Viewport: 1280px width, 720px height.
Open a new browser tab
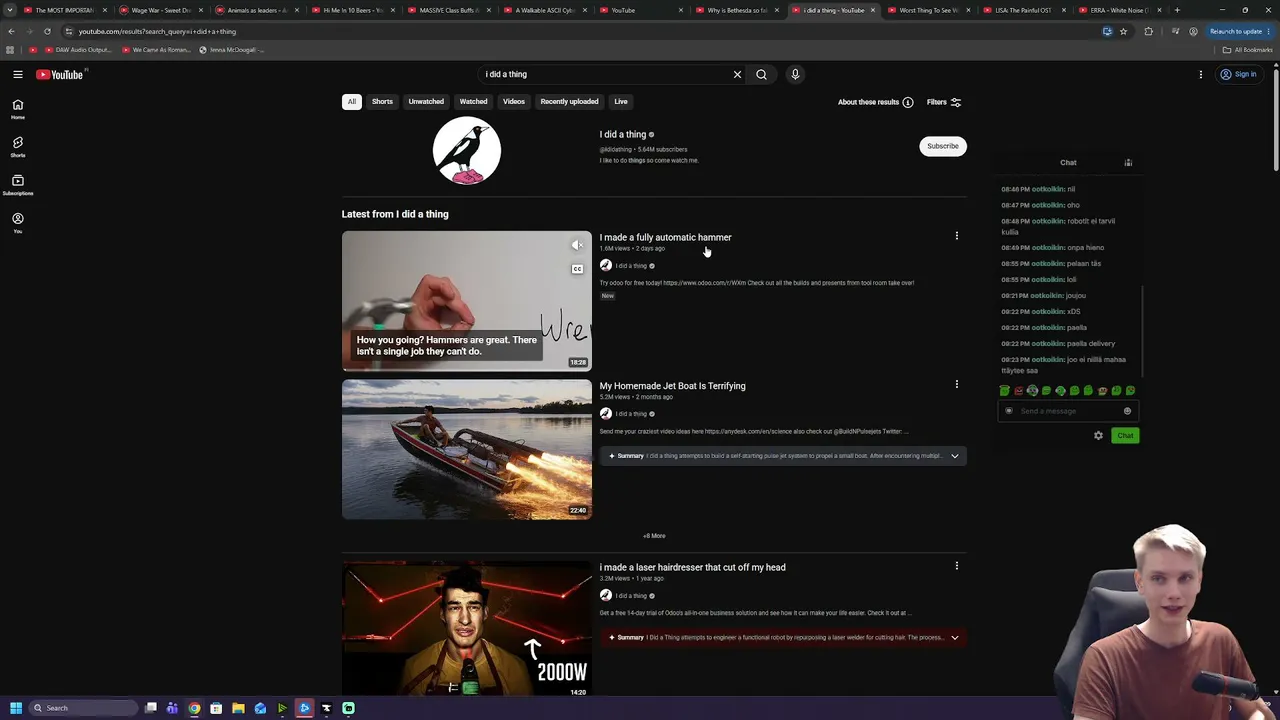(x=1177, y=10)
